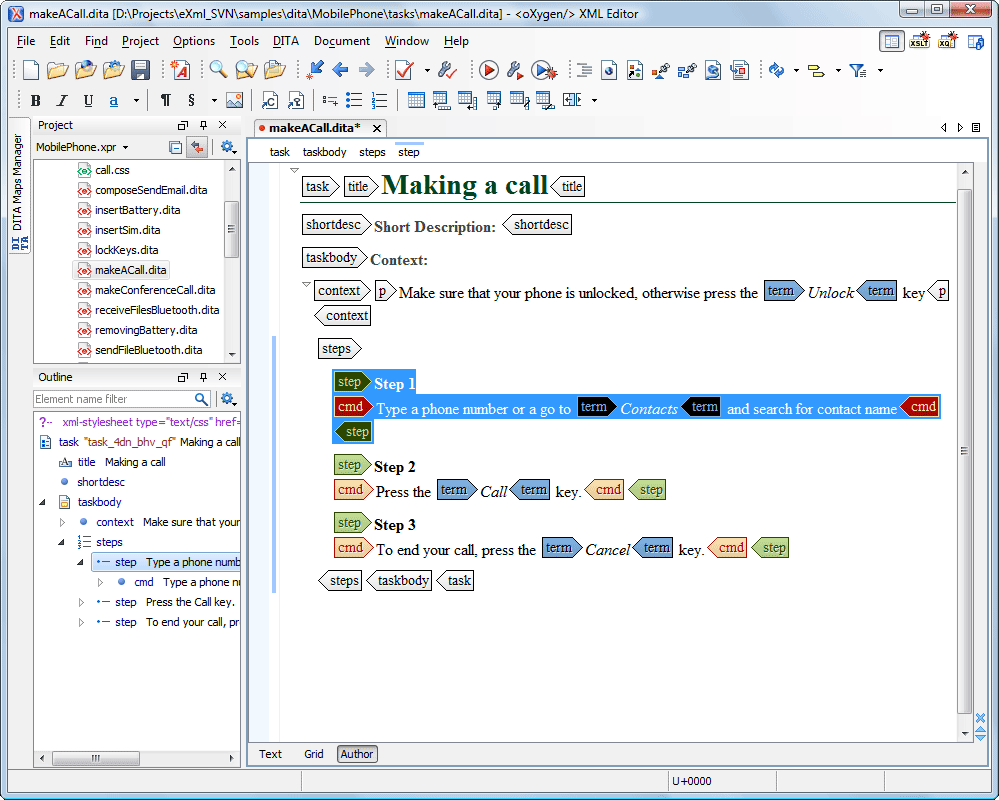Expand the context node in Outline

[62, 522]
